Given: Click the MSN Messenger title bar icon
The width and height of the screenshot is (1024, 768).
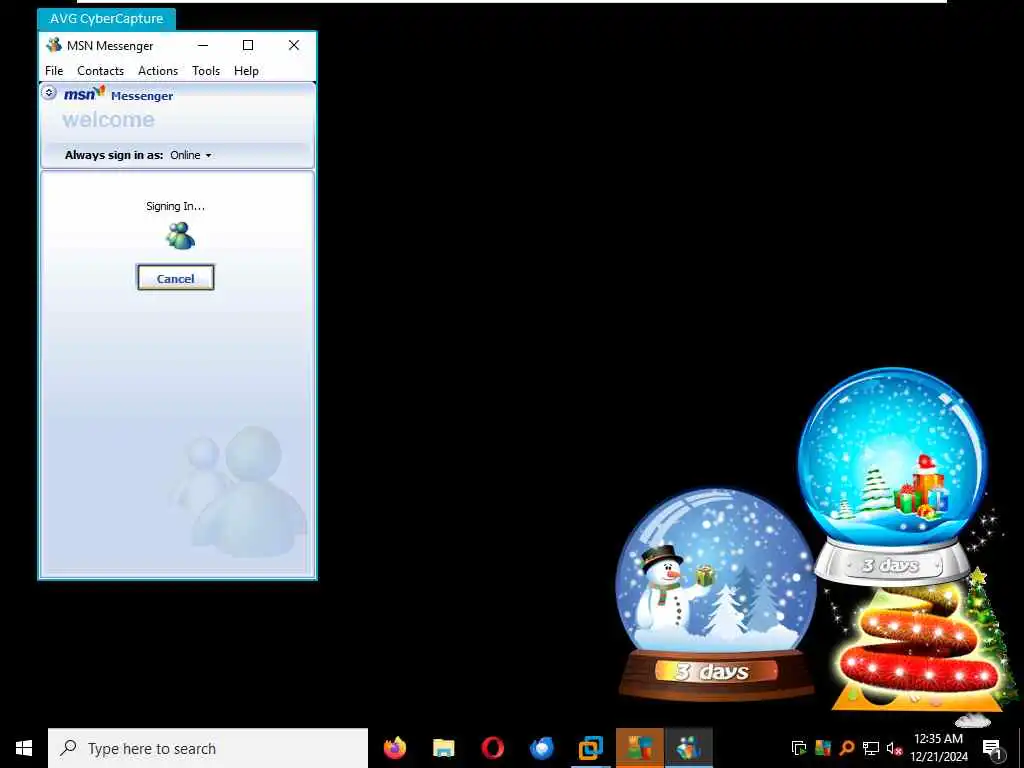Looking at the screenshot, I should pos(54,45).
